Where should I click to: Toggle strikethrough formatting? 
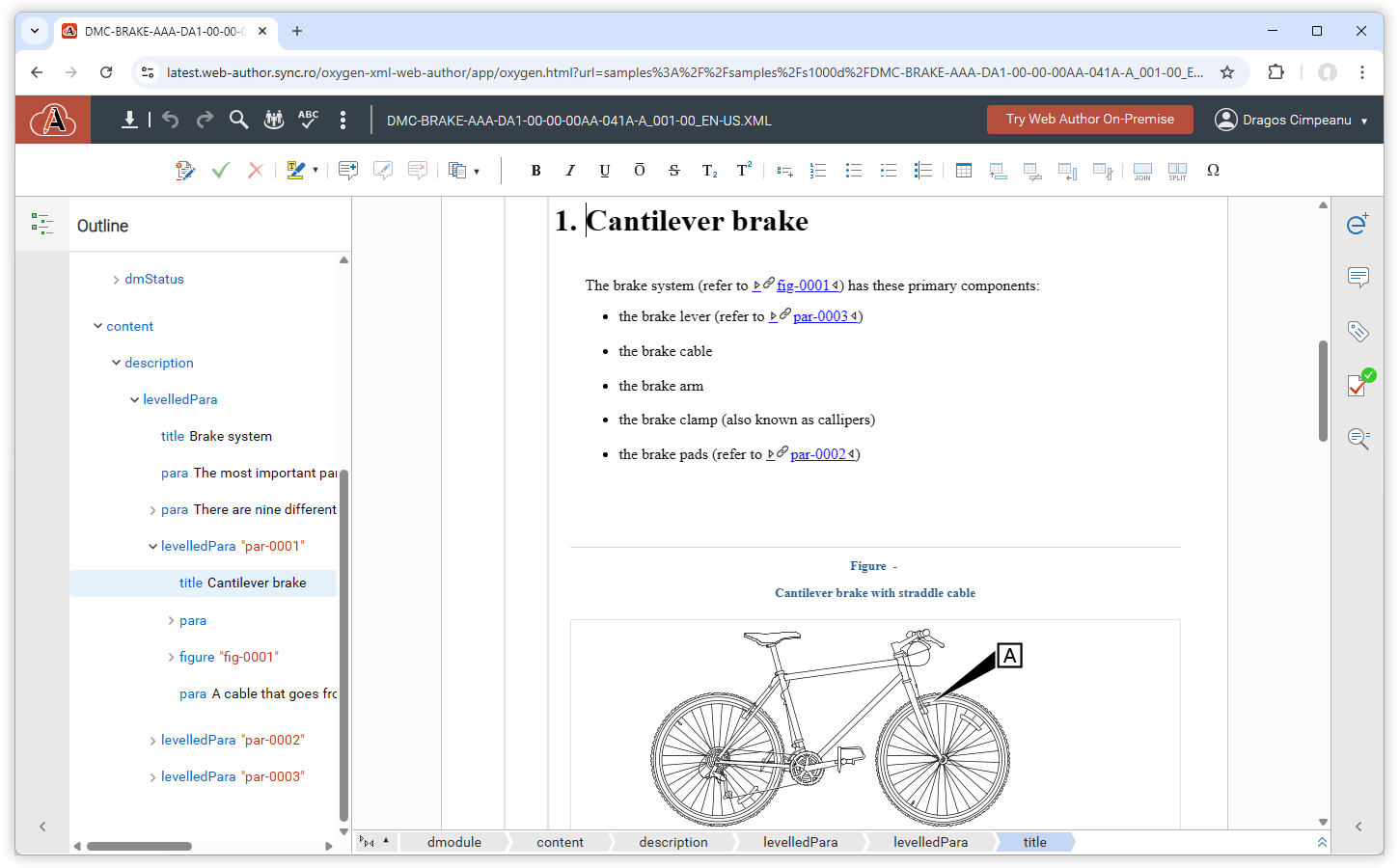tap(673, 170)
